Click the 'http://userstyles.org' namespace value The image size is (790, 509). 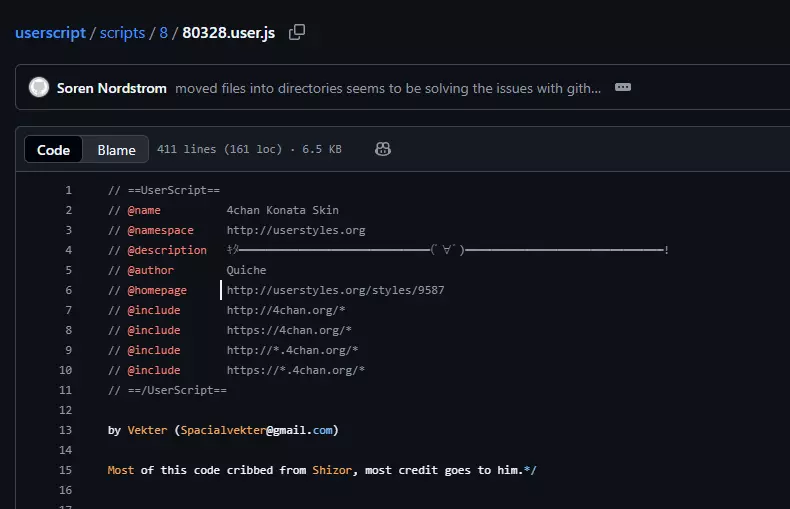(296, 230)
